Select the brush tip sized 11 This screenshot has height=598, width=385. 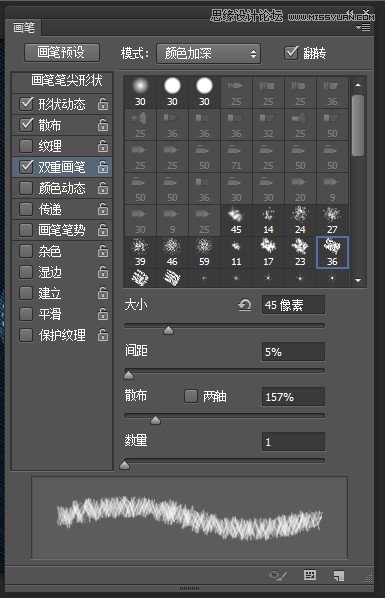pyautogui.click(x=236, y=252)
